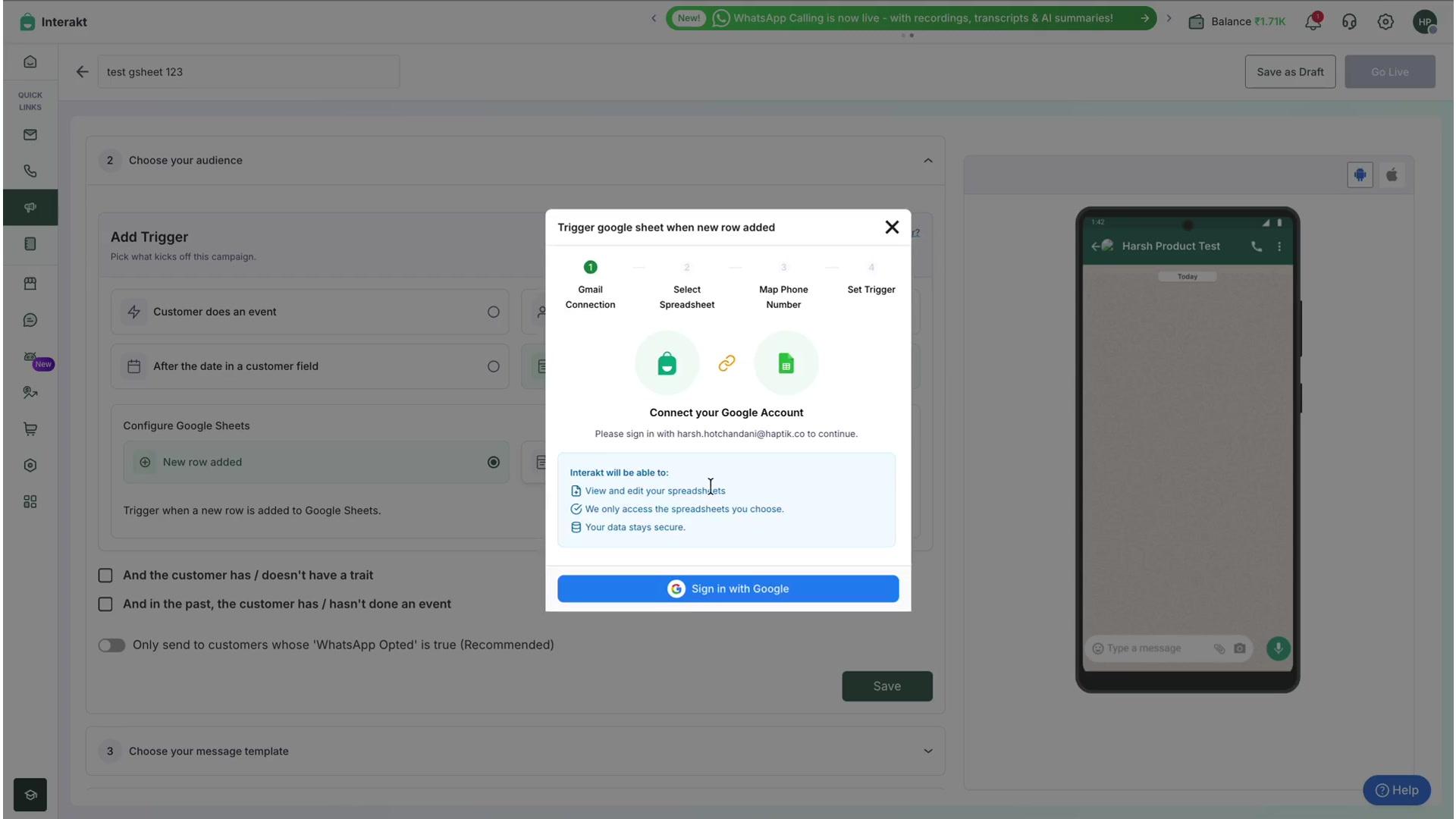Go to previous announcement banner
Viewport: 1456px width, 819px height.
(654, 18)
